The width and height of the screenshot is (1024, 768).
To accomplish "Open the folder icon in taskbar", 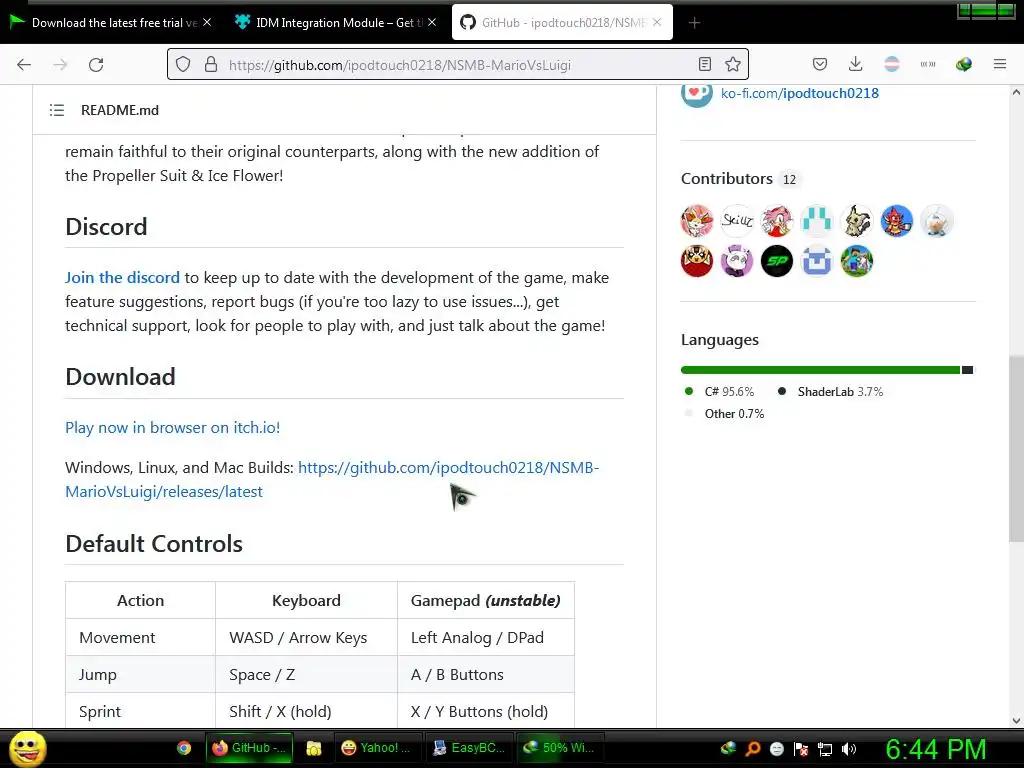I will [x=313, y=748].
